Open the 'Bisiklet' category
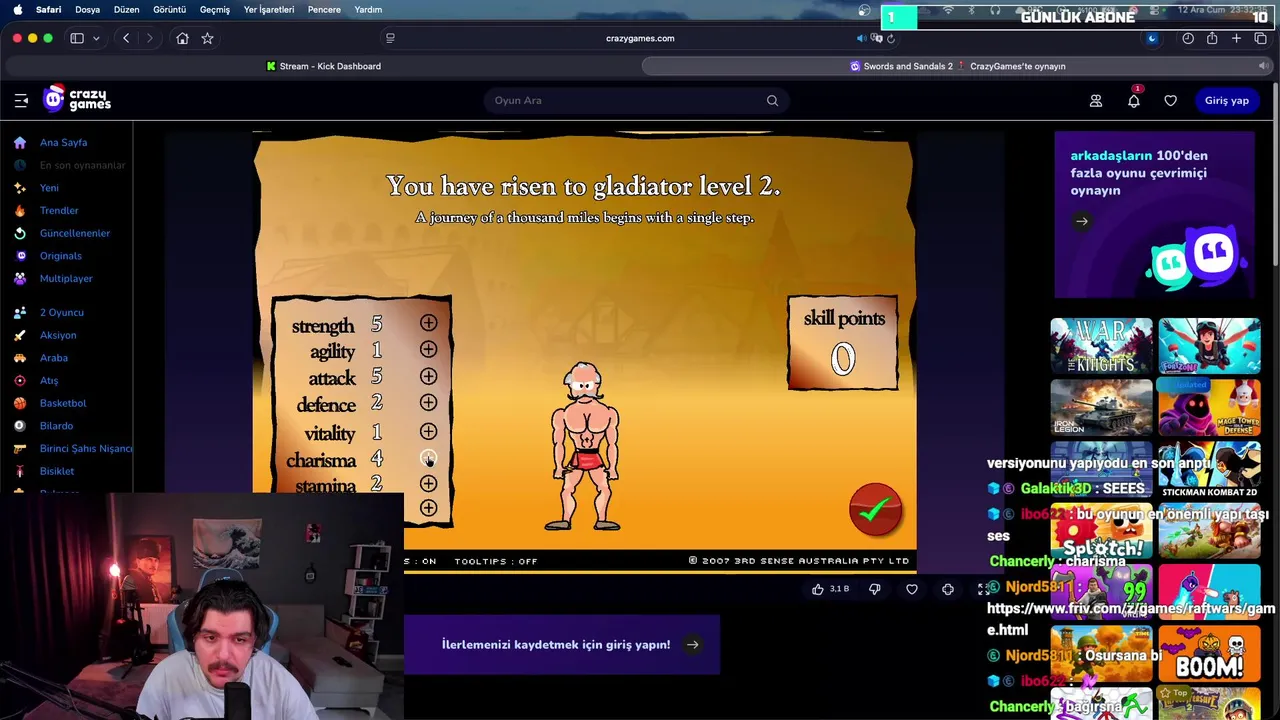Viewport: 1280px width, 720px height. point(57,471)
